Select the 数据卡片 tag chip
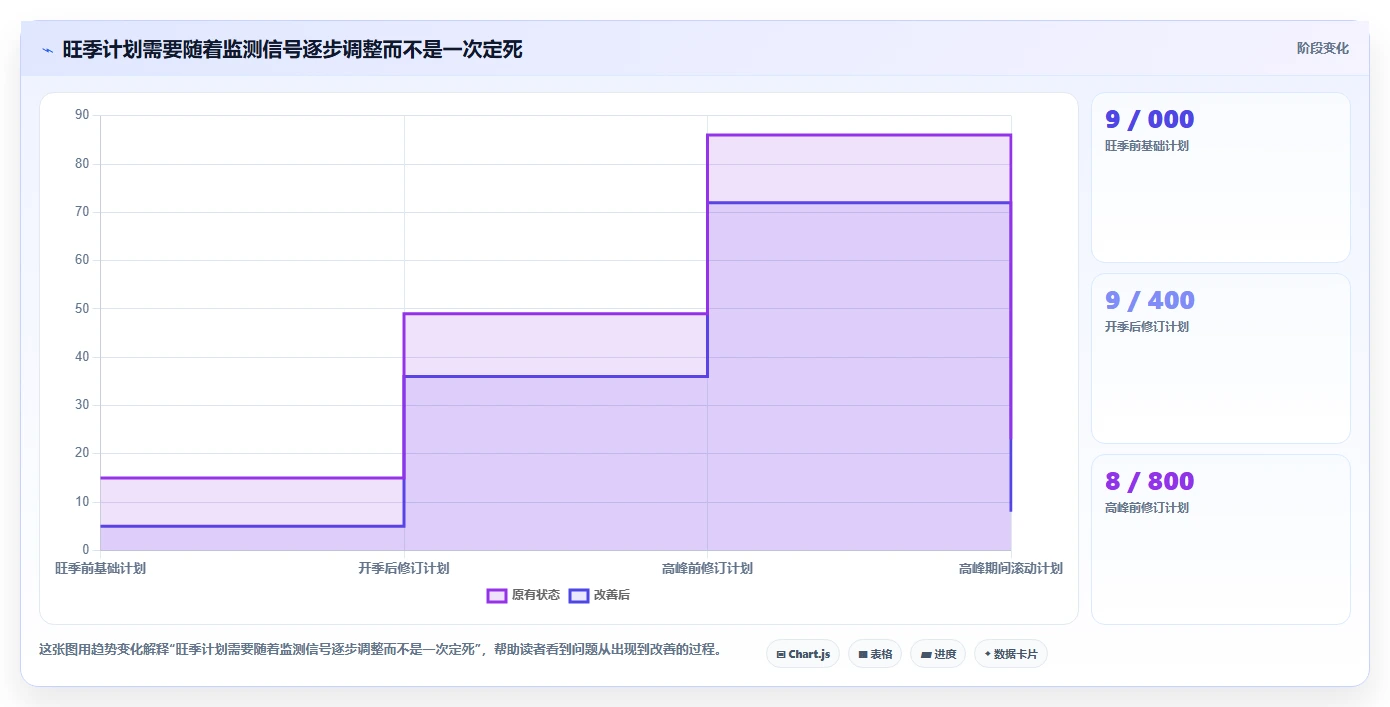Screen dimensions: 1390x707 [1011, 654]
